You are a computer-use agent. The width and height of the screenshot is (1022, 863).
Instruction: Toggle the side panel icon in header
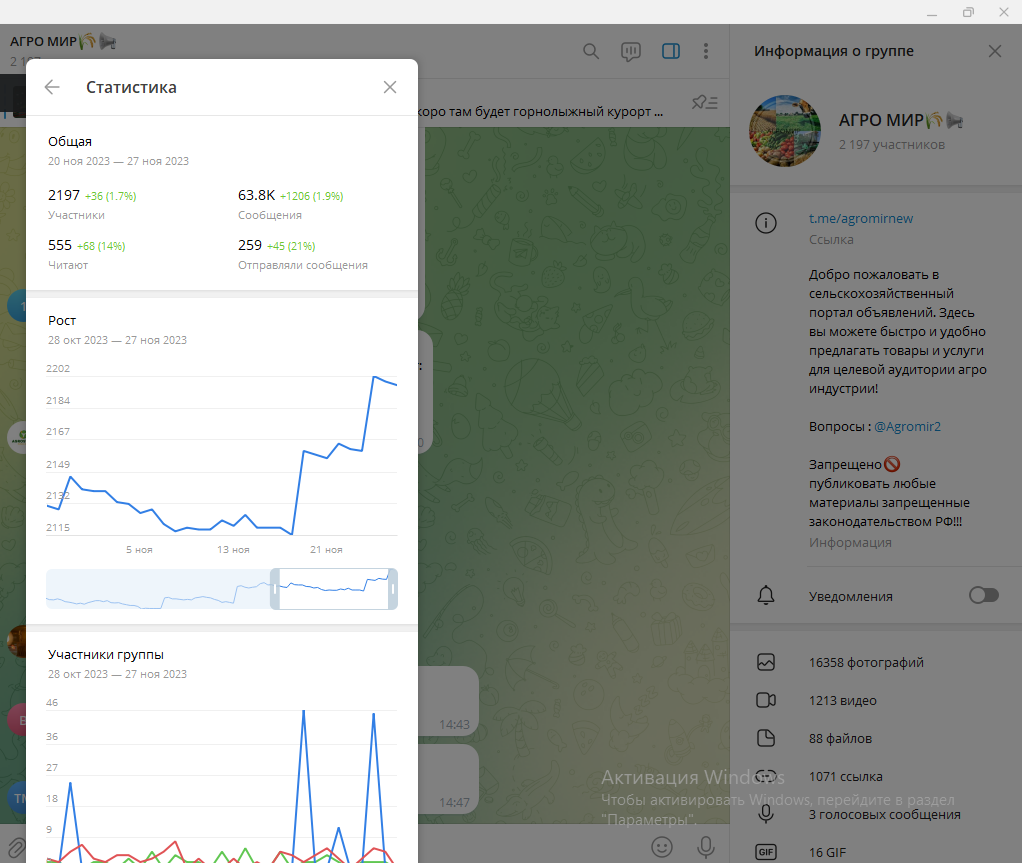tap(671, 51)
